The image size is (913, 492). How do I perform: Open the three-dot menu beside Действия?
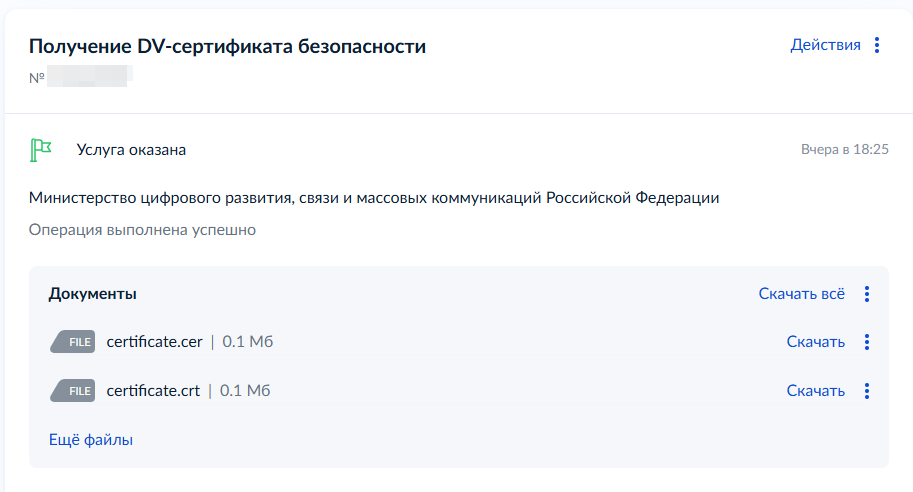[x=877, y=45]
